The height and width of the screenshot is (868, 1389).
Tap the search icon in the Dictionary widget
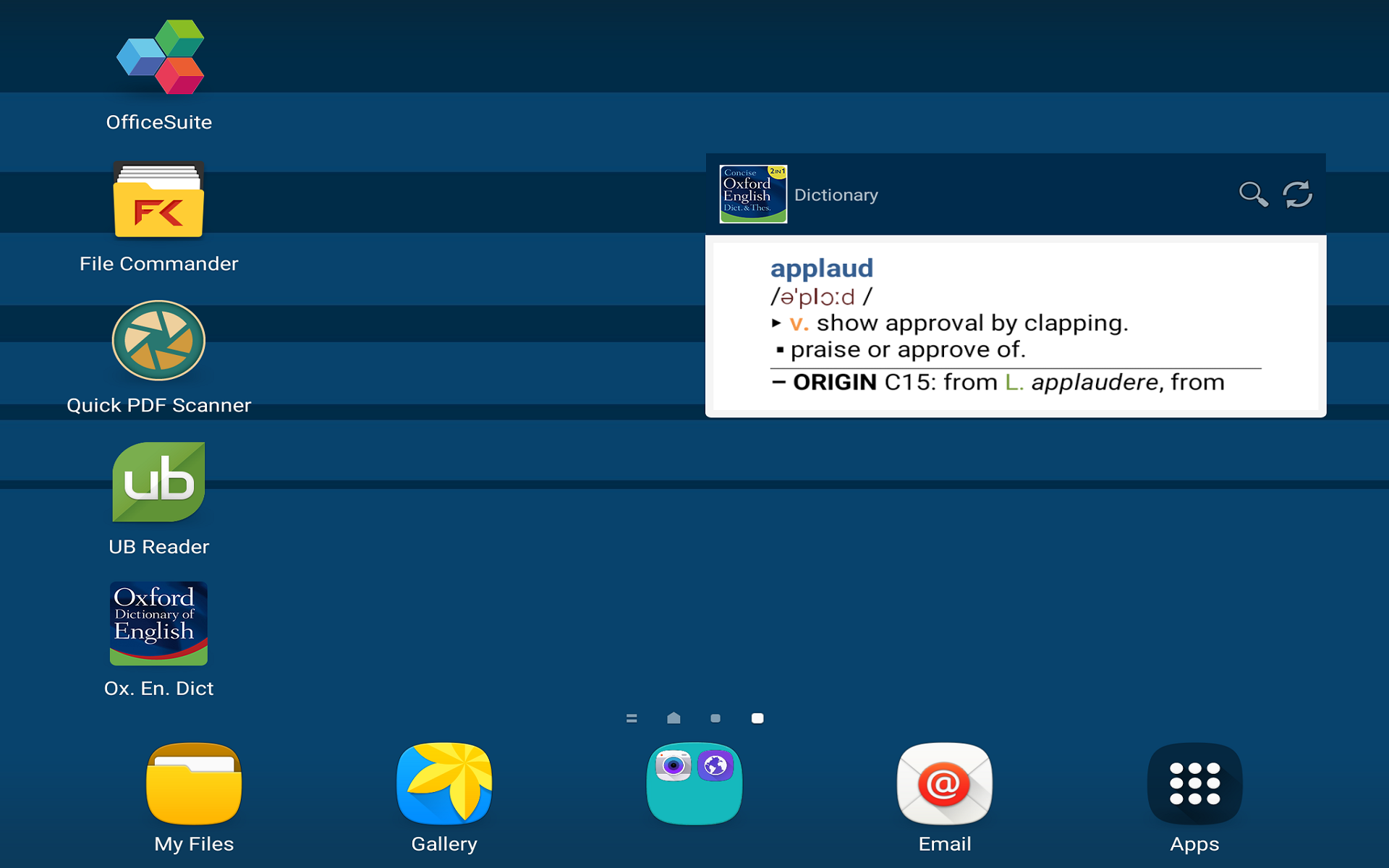[1254, 194]
